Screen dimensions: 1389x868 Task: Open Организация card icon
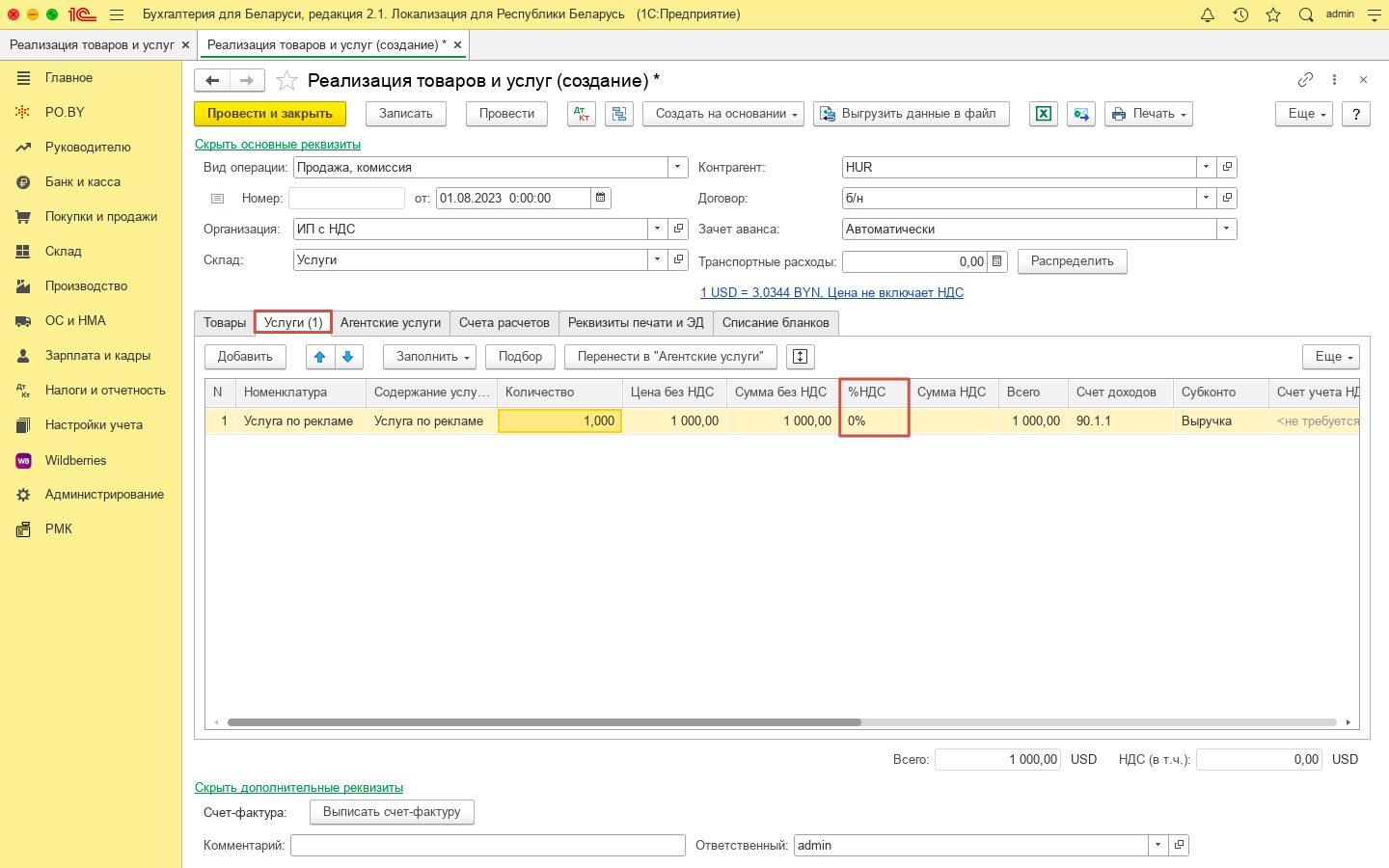[x=678, y=229]
